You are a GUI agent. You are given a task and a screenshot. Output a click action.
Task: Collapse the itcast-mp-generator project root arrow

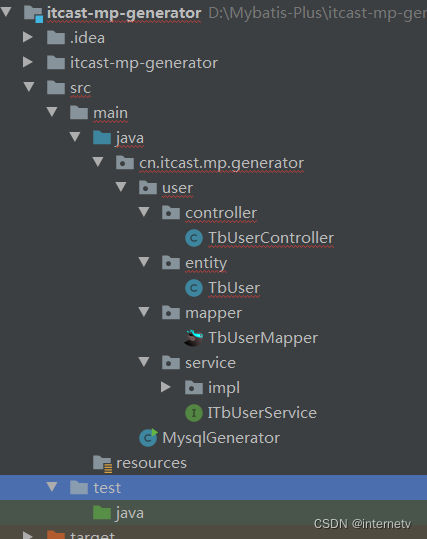coord(6,12)
